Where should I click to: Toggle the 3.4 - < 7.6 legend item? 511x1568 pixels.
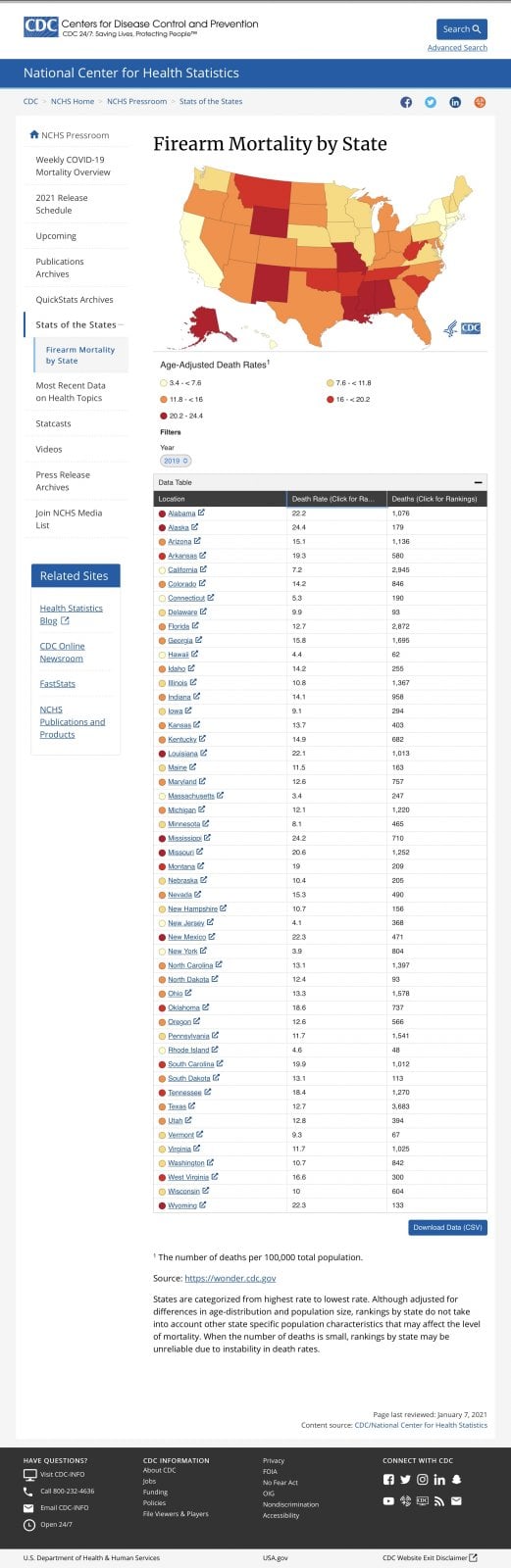[181, 383]
